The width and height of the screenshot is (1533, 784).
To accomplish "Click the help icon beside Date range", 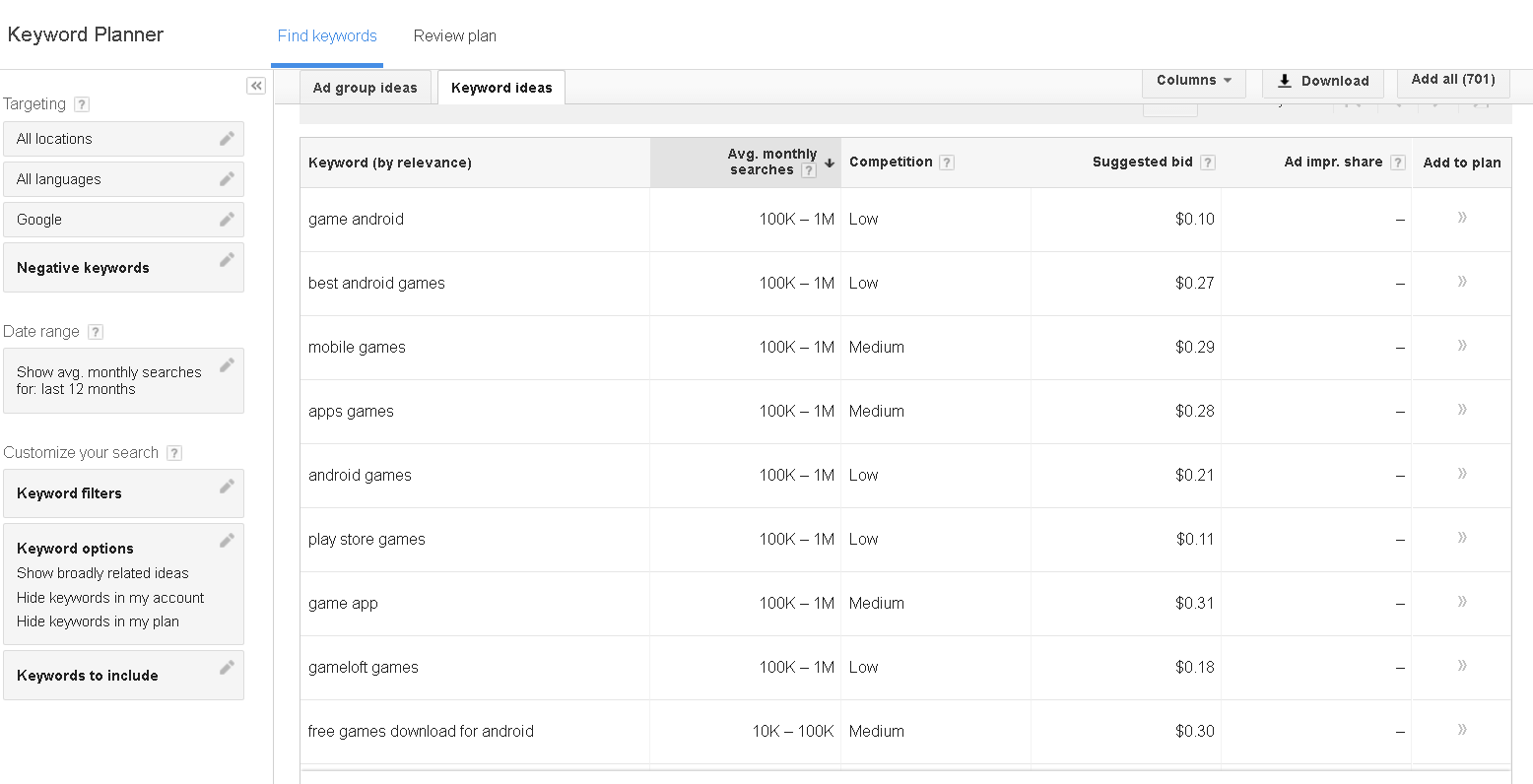I will click(96, 332).
